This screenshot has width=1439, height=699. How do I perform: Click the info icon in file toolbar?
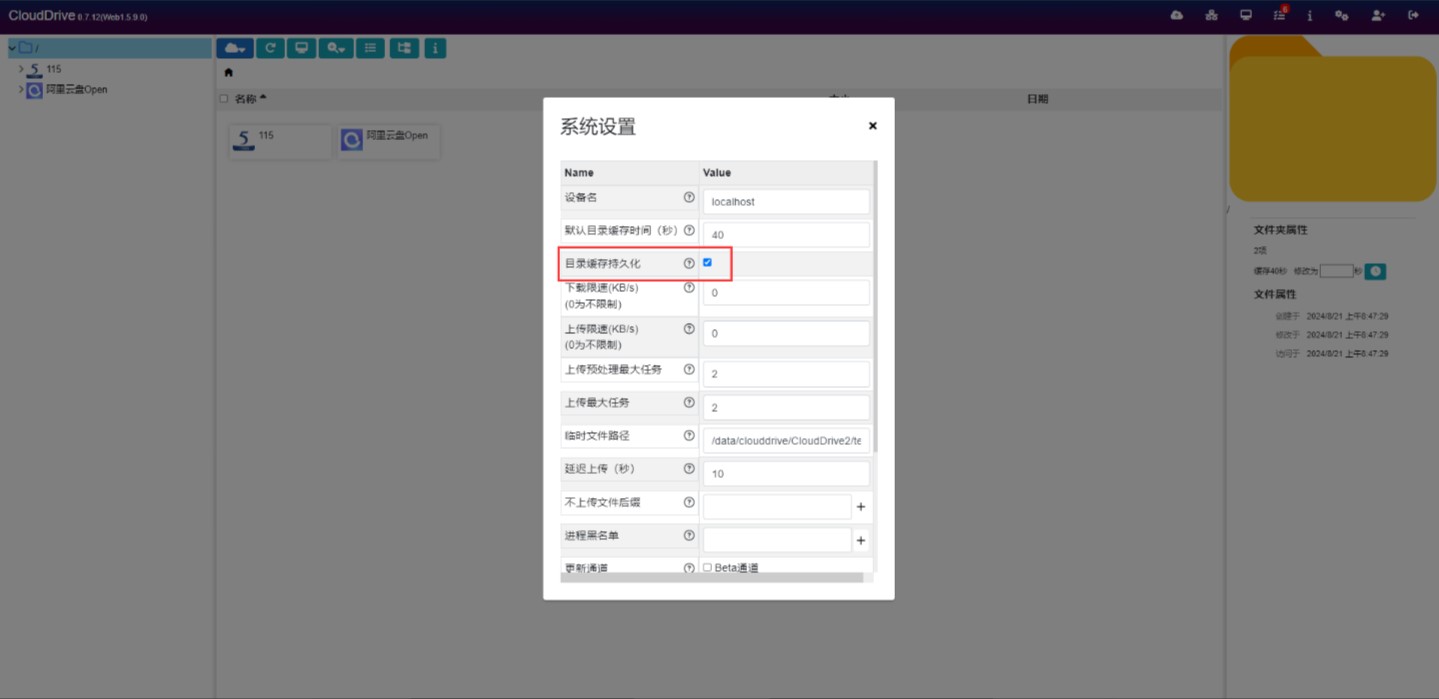pyautogui.click(x=435, y=48)
